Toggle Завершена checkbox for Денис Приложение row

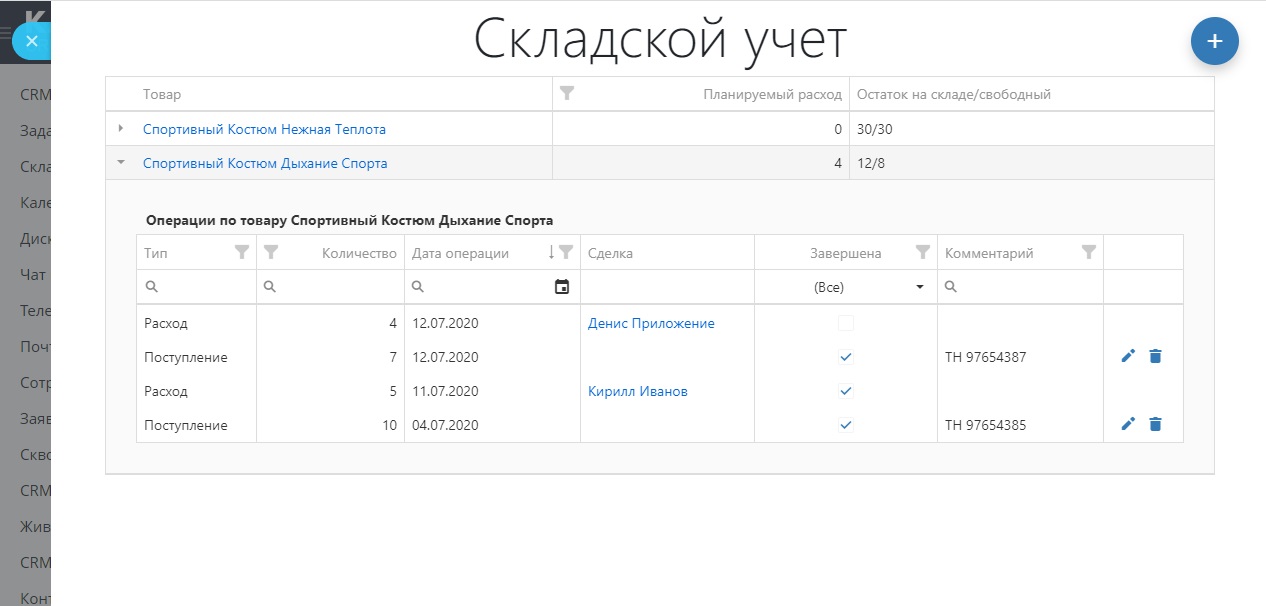[x=846, y=323]
